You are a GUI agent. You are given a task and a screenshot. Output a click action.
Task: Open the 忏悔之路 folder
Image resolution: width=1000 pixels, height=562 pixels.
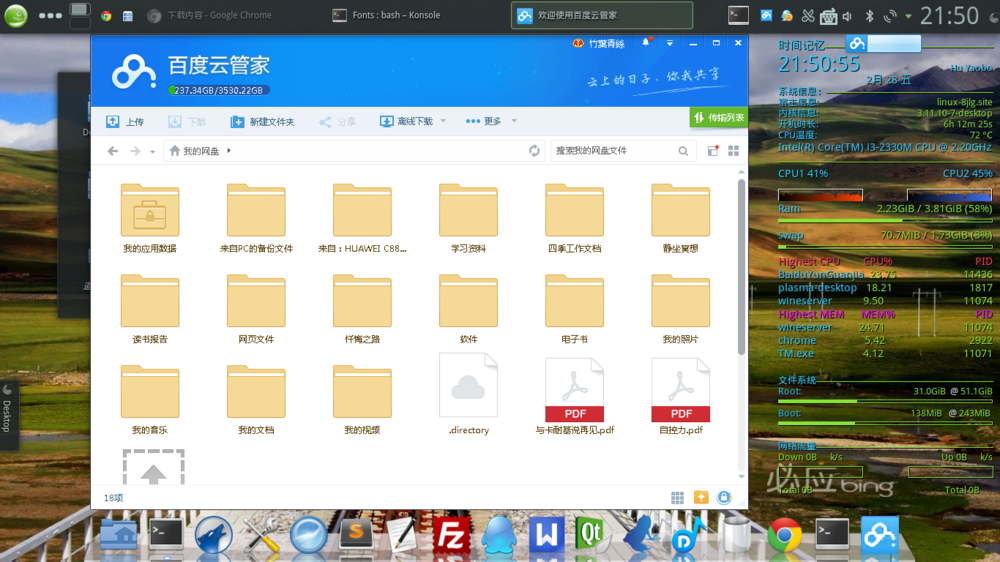362,309
